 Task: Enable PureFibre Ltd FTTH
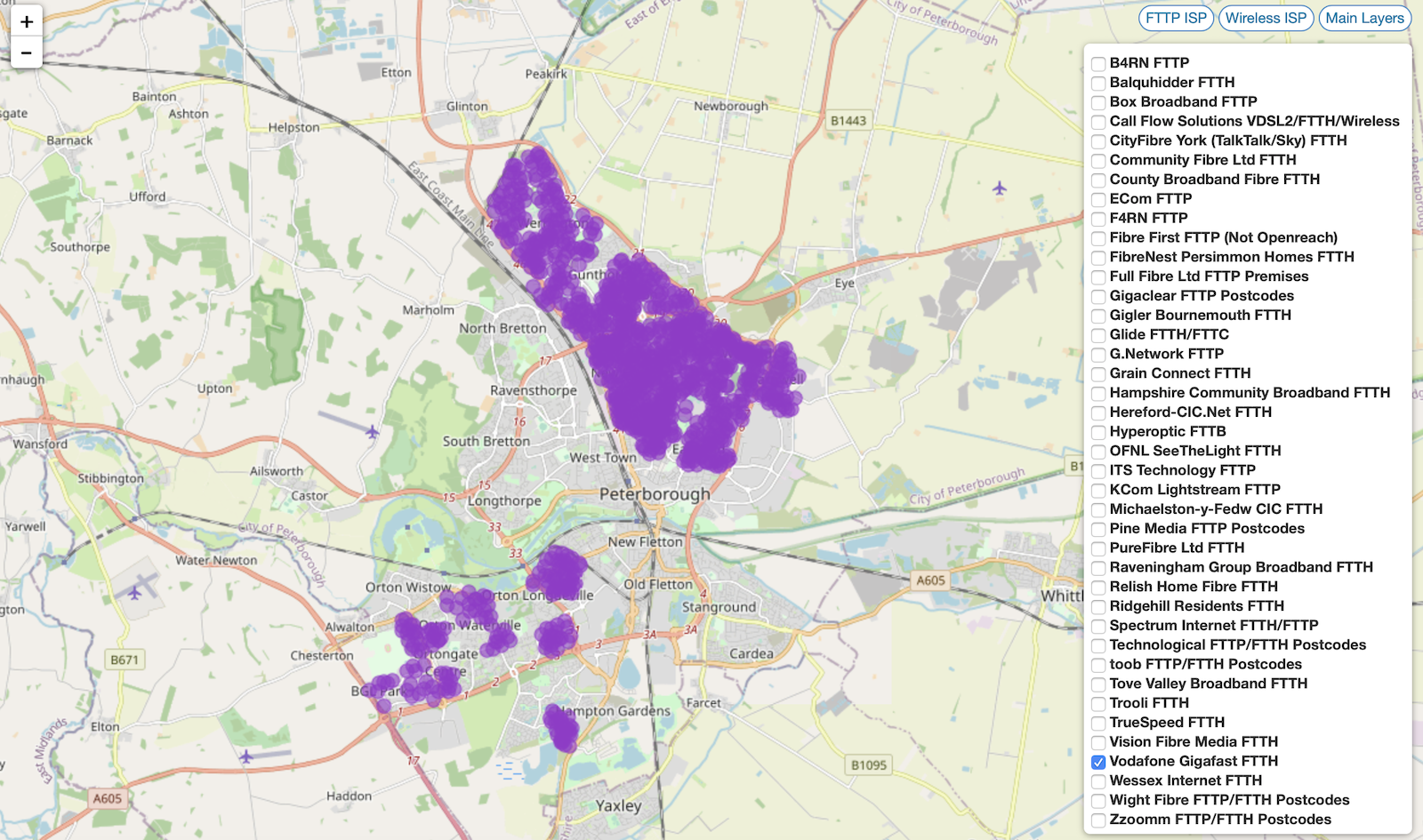click(1098, 549)
